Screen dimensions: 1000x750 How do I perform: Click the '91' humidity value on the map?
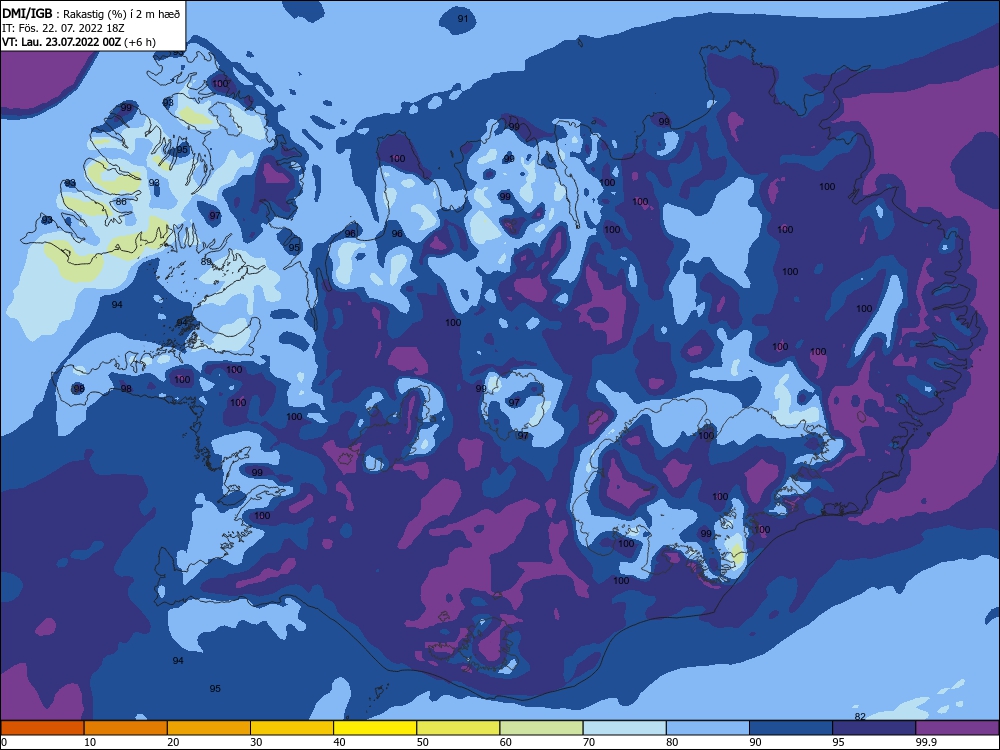tap(463, 18)
